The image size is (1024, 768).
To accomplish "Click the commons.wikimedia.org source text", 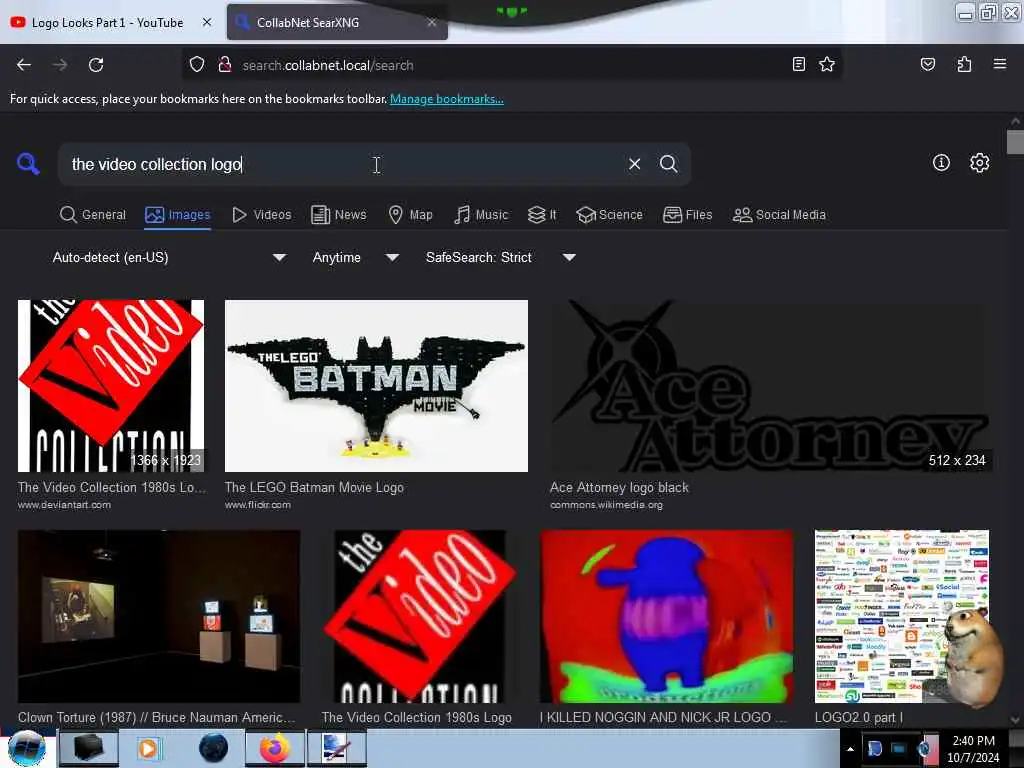I will 606,505.
